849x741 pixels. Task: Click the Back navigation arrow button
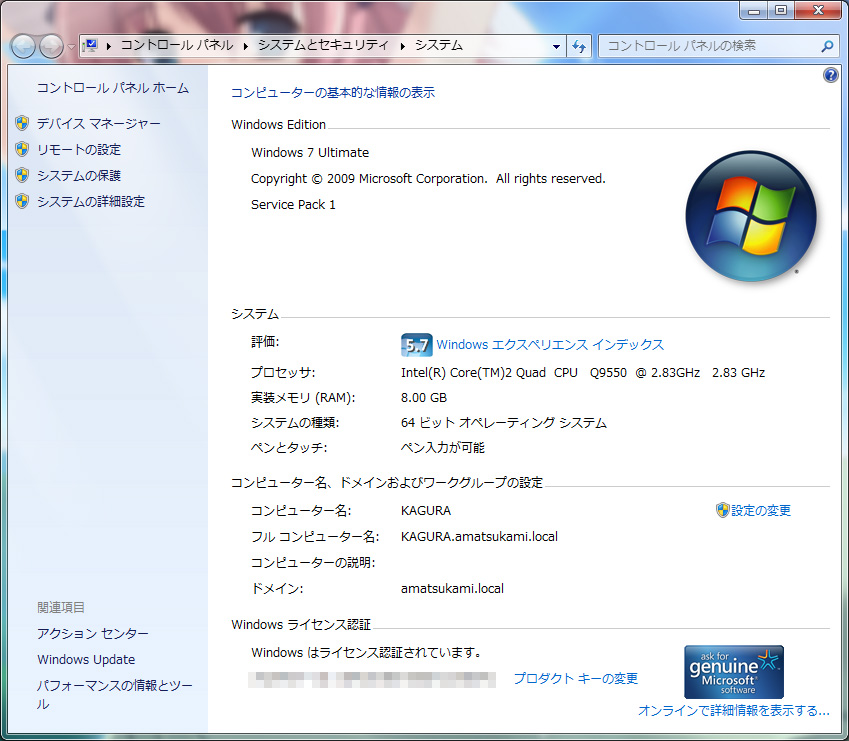coord(23,46)
